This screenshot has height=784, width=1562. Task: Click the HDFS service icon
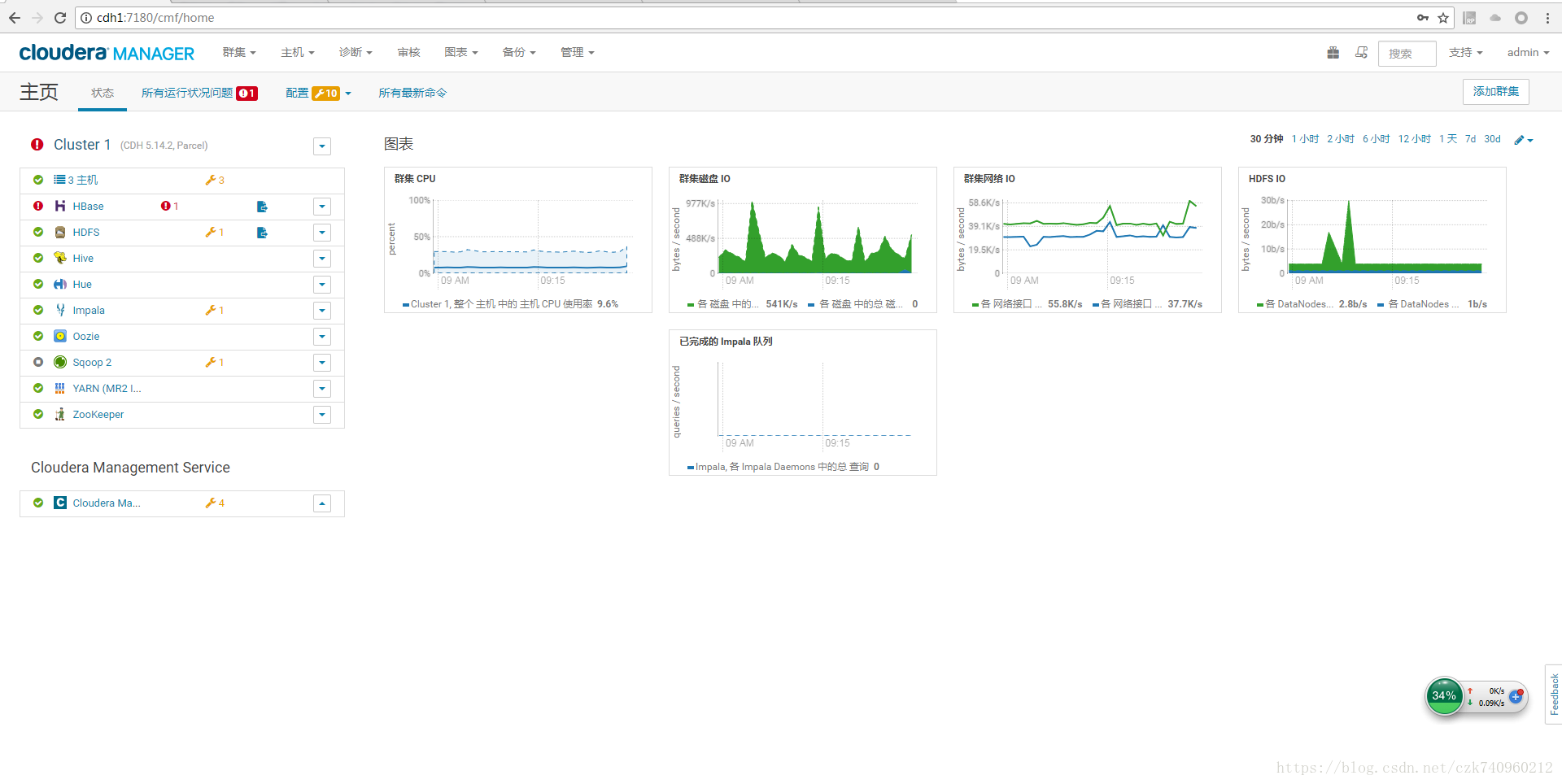pos(60,232)
